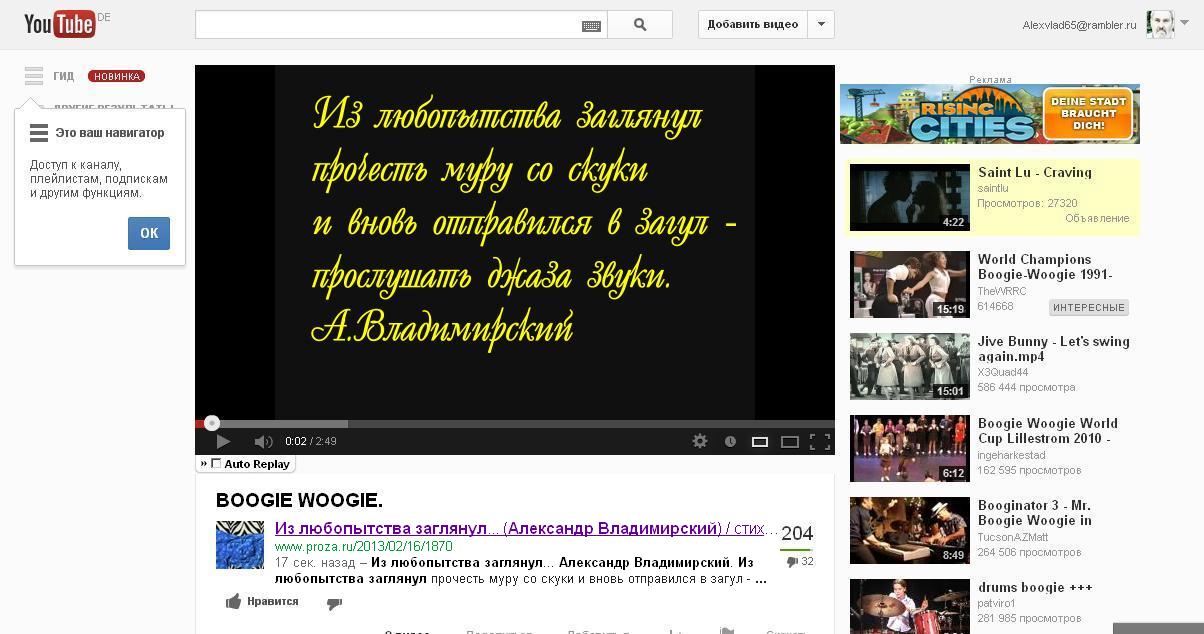Screen dimensions: 1204x634
Task: Click the Добавить видео button
Action: click(752, 25)
